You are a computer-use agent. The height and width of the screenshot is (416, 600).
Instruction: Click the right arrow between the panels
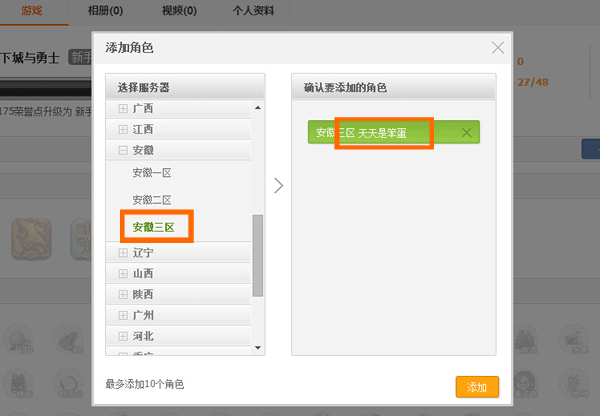click(x=278, y=186)
